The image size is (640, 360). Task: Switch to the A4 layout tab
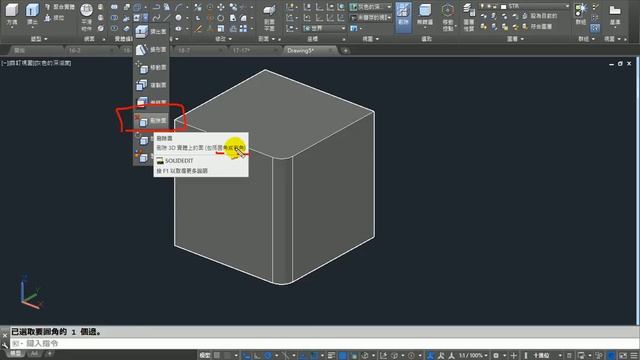(x=35, y=353)
